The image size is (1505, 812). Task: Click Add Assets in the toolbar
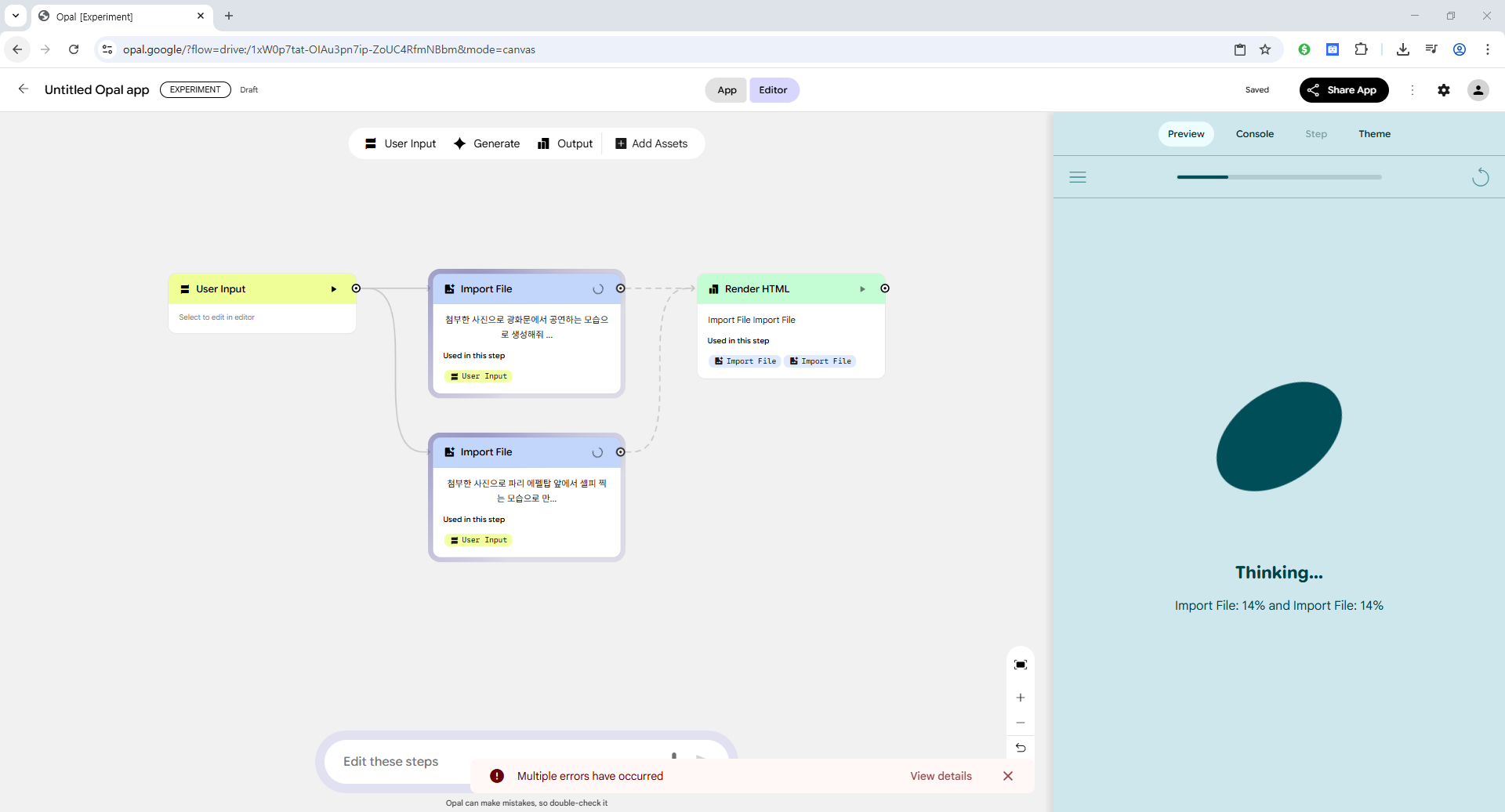tap(651, 143)
